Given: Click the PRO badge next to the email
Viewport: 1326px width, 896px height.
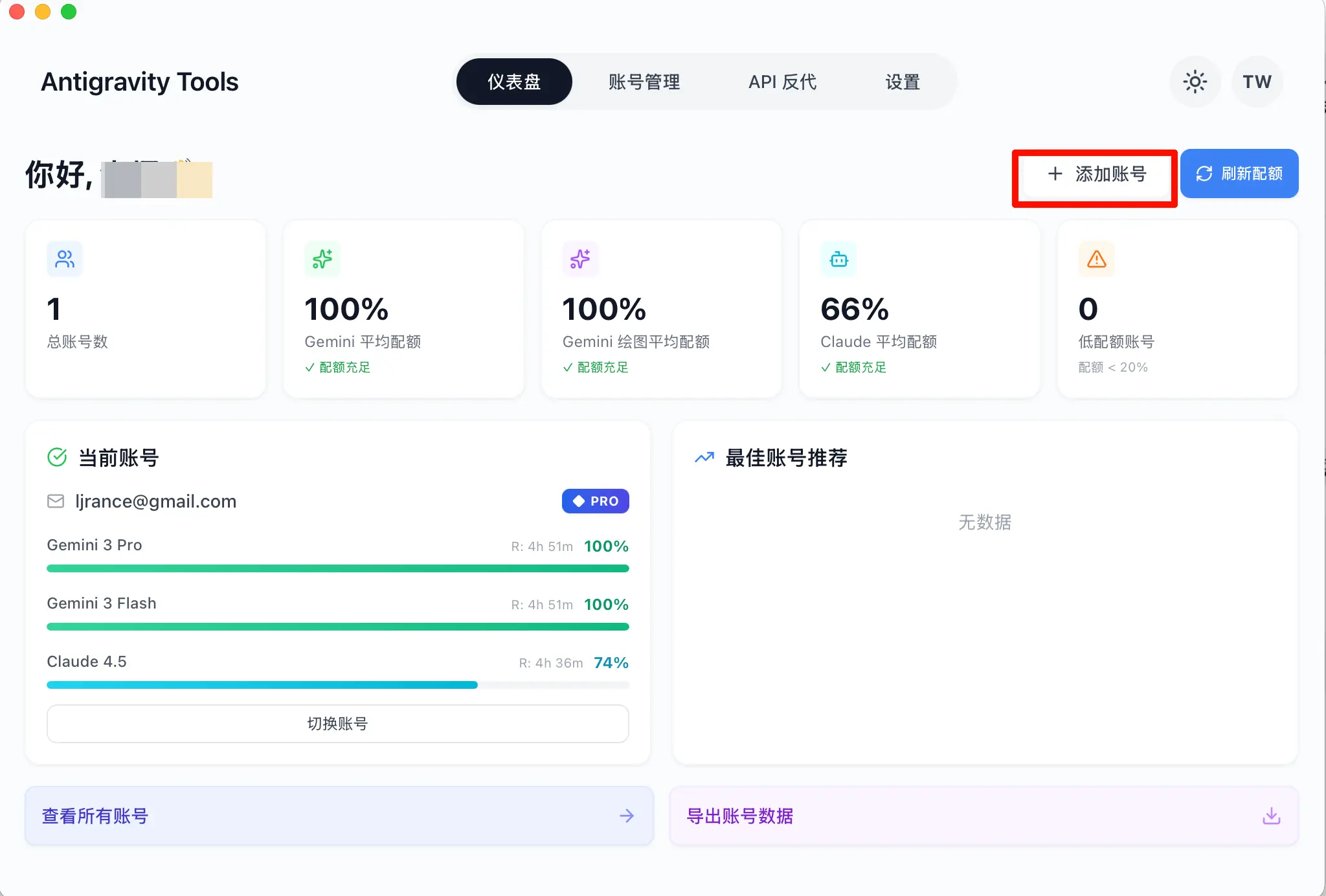Looking at the screenshot, I should coord(595,501).
